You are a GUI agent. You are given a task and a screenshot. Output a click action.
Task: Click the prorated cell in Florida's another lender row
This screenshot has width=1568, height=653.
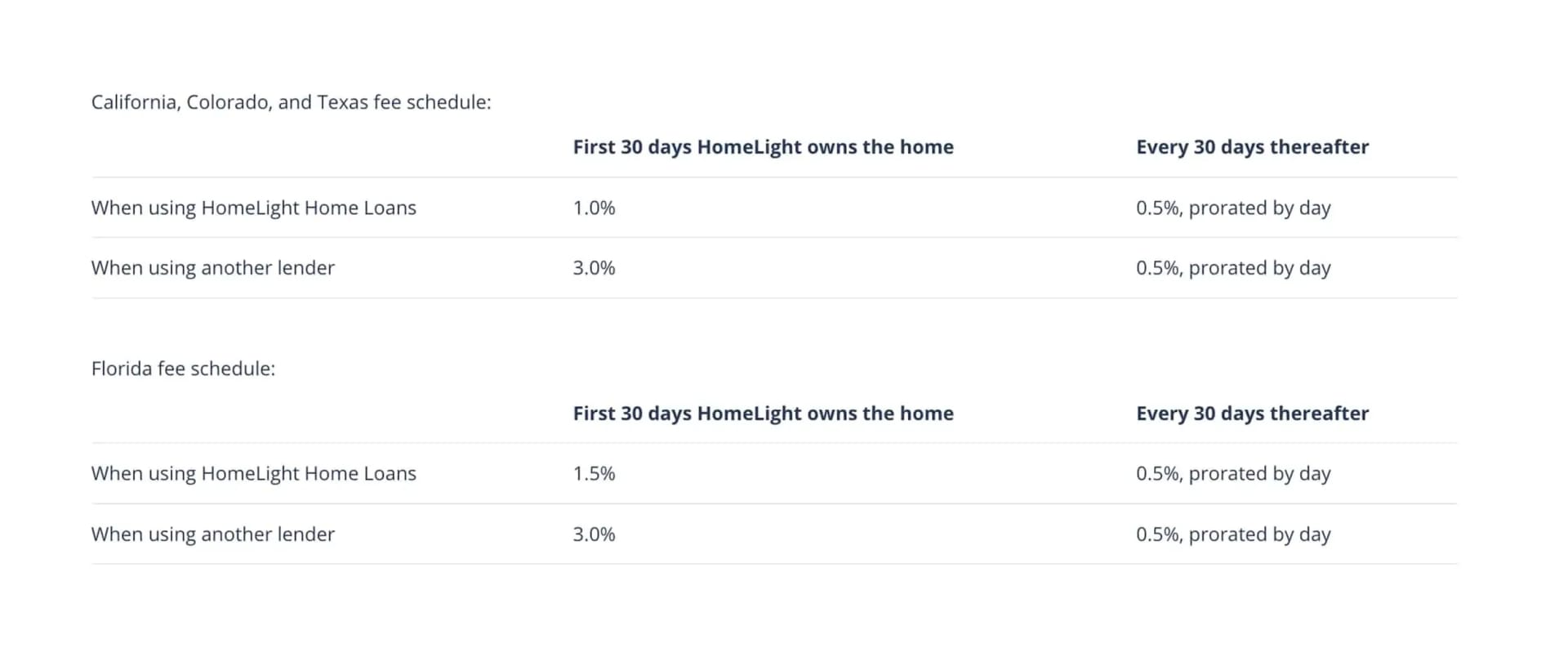pyautogui.click(x=1233, y=534)
